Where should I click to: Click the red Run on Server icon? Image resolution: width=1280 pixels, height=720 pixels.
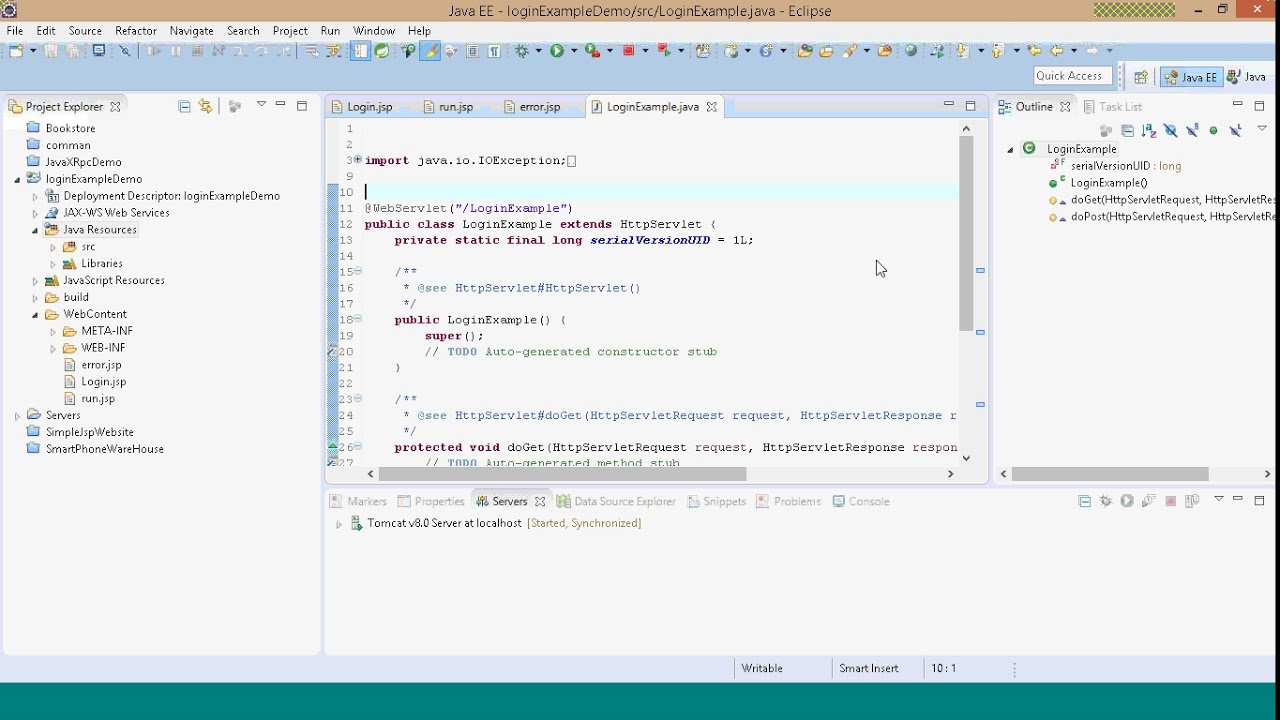(x=662, y=50)
